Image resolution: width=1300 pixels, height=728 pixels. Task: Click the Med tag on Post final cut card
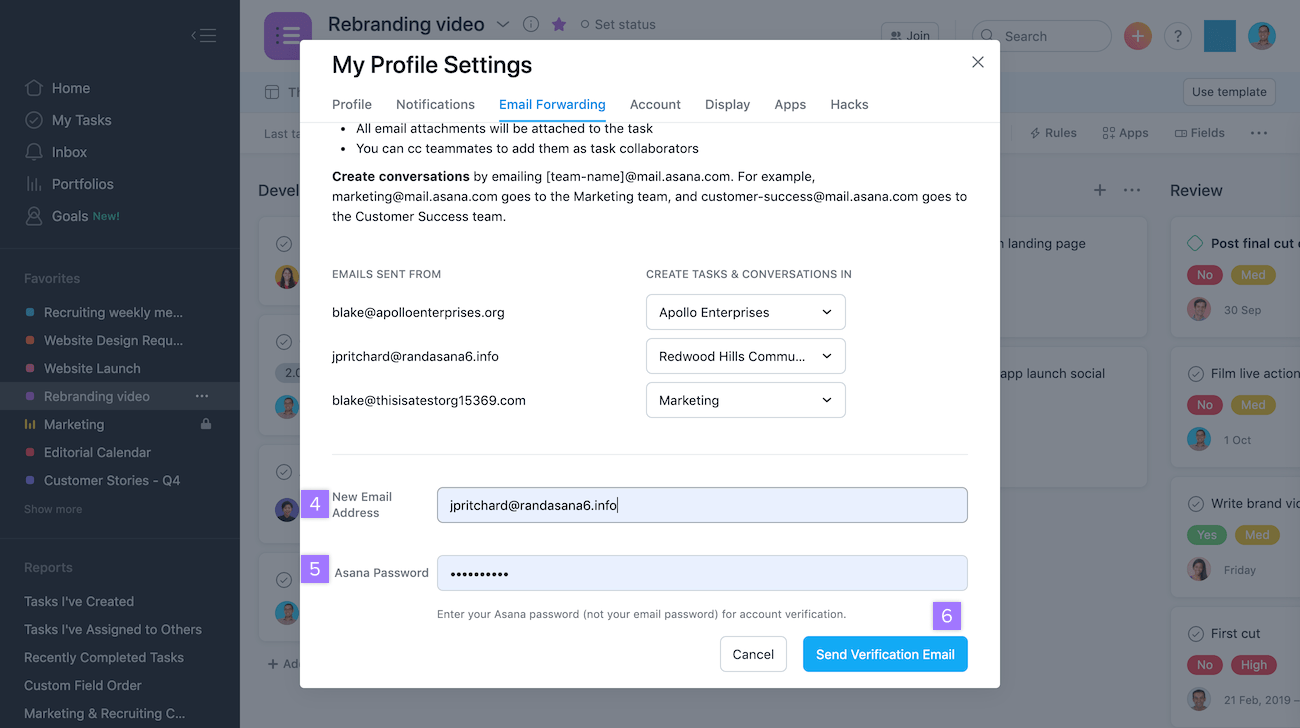coord(1253,275)
